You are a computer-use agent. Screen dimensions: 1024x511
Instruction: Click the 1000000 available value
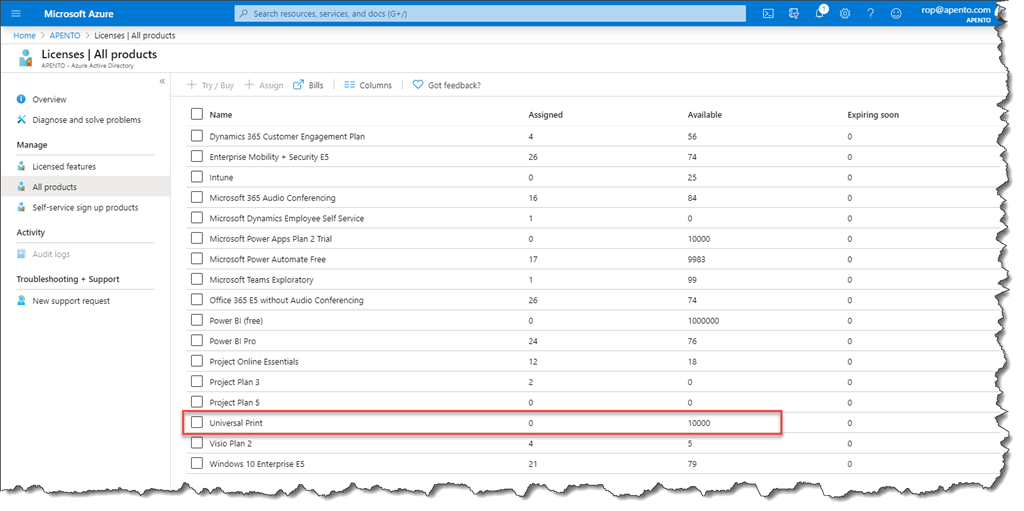coord(704,321)
